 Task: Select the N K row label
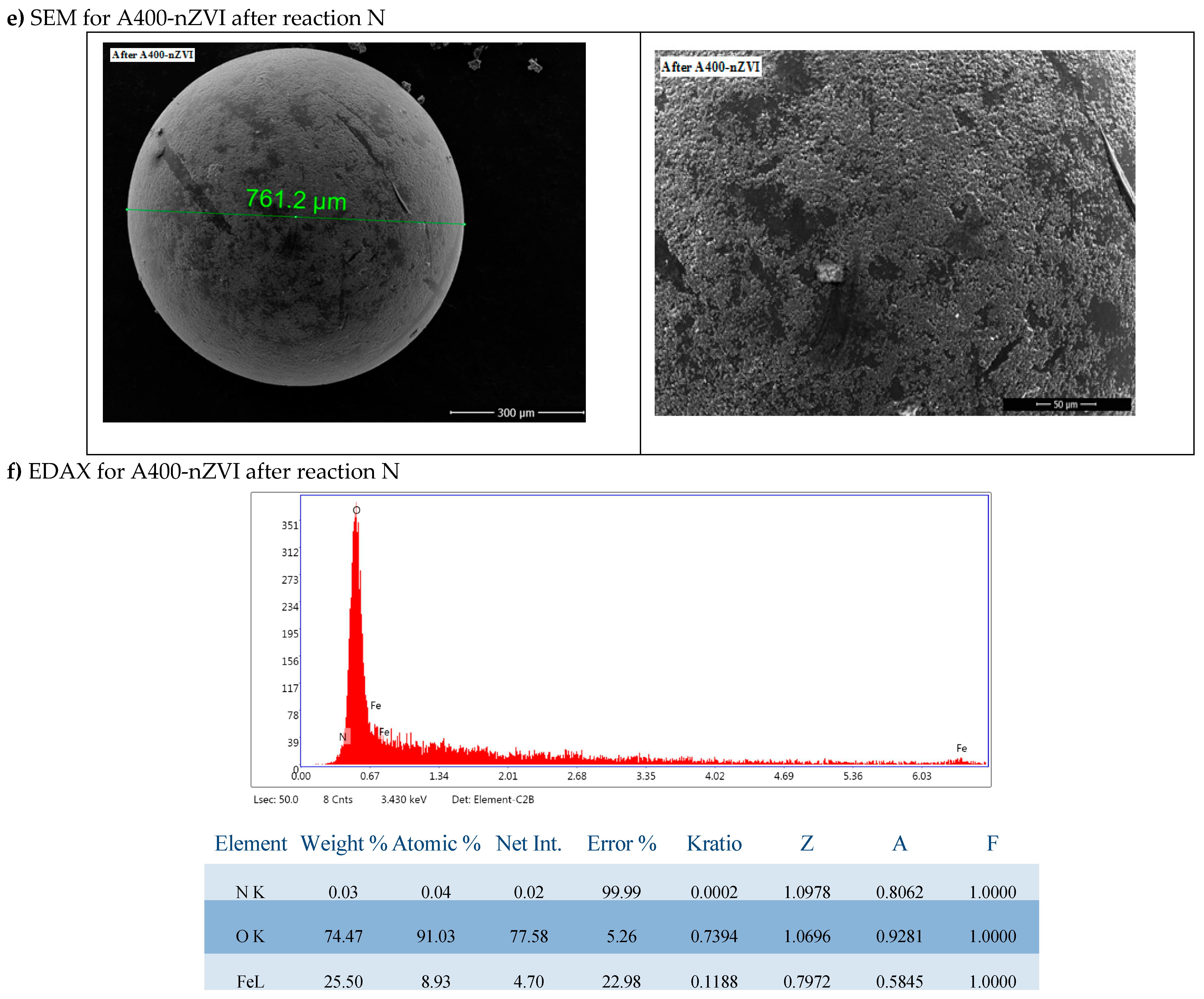pos(250,892)
